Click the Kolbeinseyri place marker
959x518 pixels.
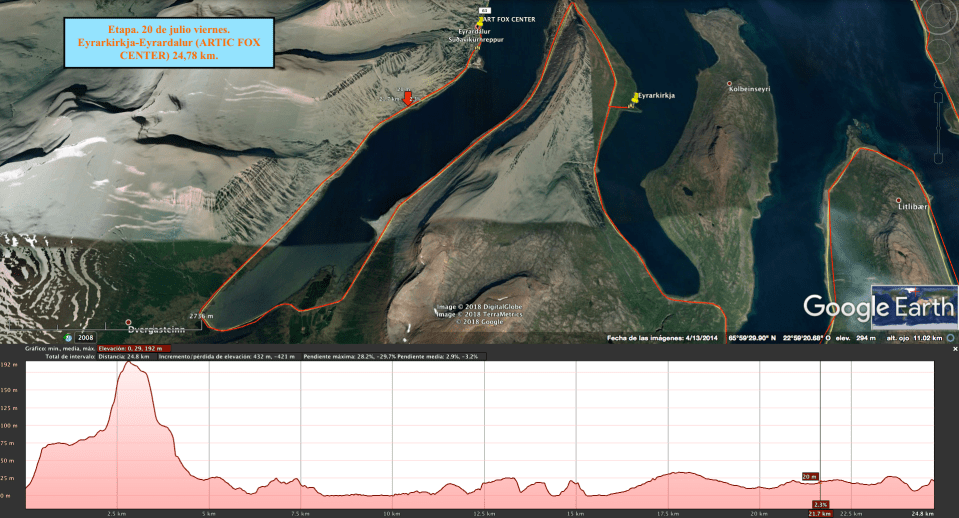click(730, 84)
